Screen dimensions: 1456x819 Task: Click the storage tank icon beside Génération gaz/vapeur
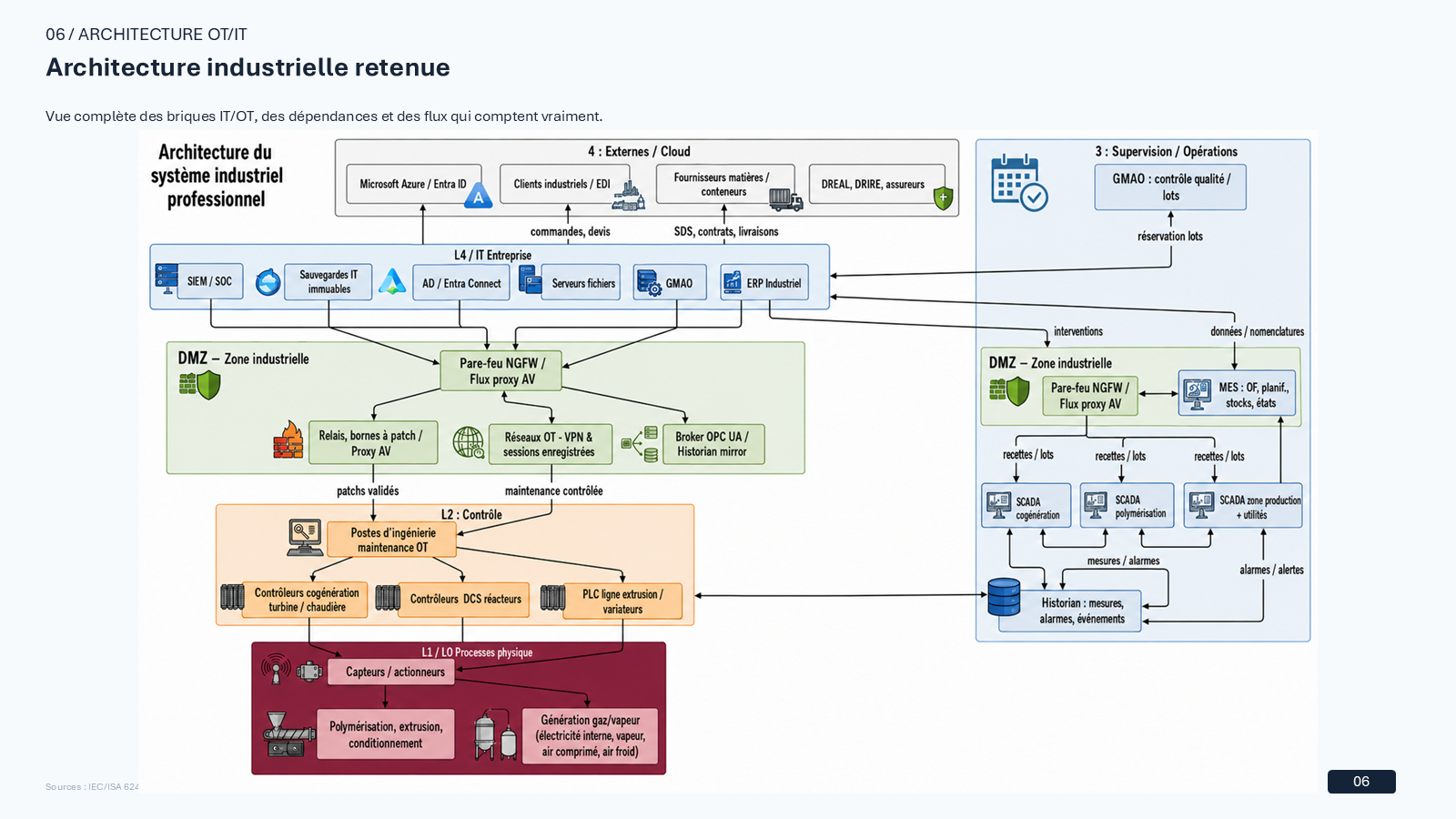pyautogui.click(x=496, y=734)
